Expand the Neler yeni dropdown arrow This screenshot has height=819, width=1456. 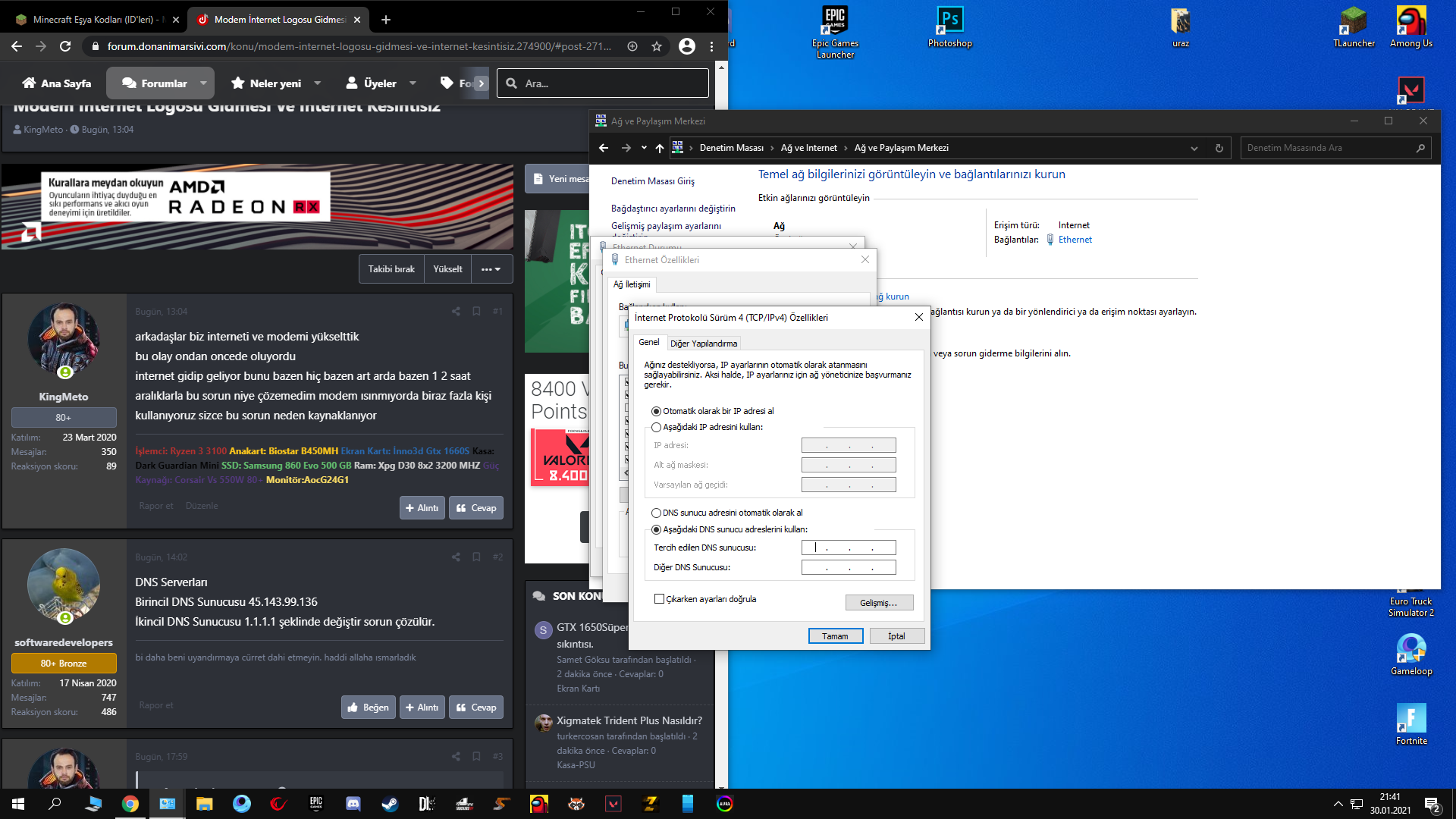[x=318, y=83]
